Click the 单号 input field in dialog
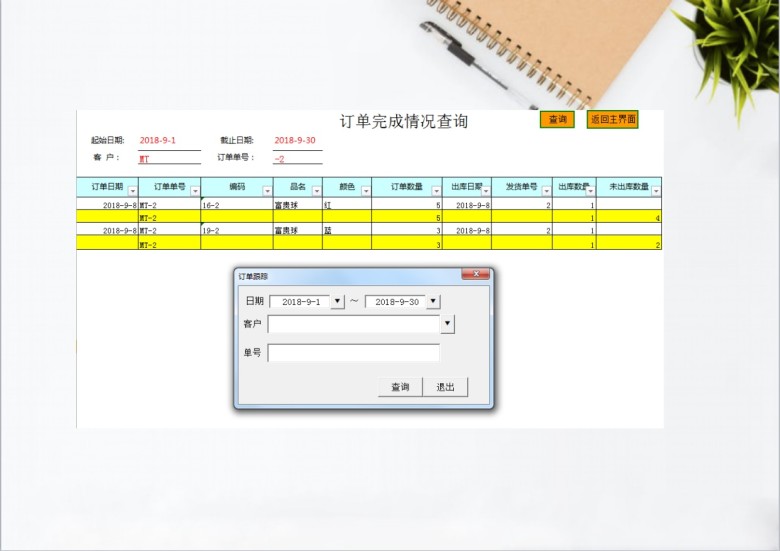This screenshot has height=551, width=780. pyautogui.click(x=354, y=353)
